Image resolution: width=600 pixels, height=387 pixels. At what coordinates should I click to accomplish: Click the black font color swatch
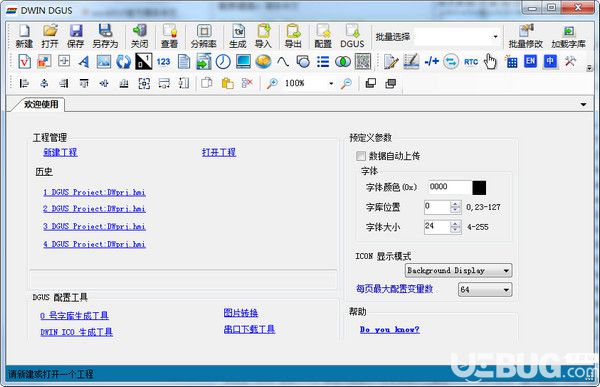[479, 188]
